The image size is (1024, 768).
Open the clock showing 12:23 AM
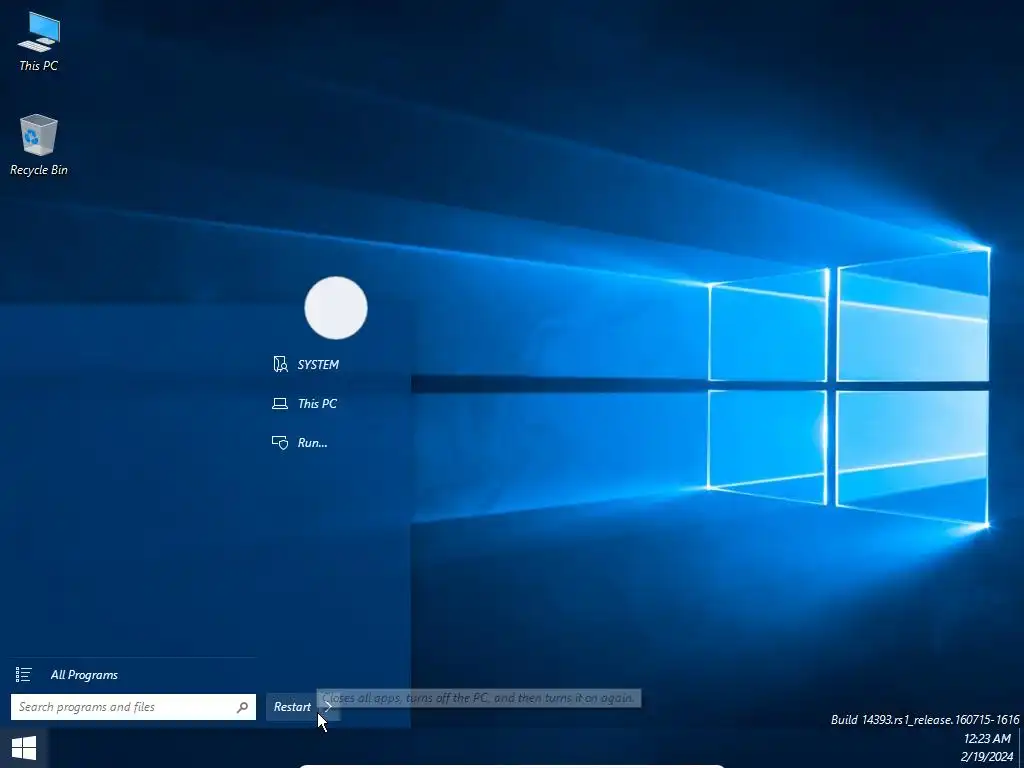coord(987,739)
